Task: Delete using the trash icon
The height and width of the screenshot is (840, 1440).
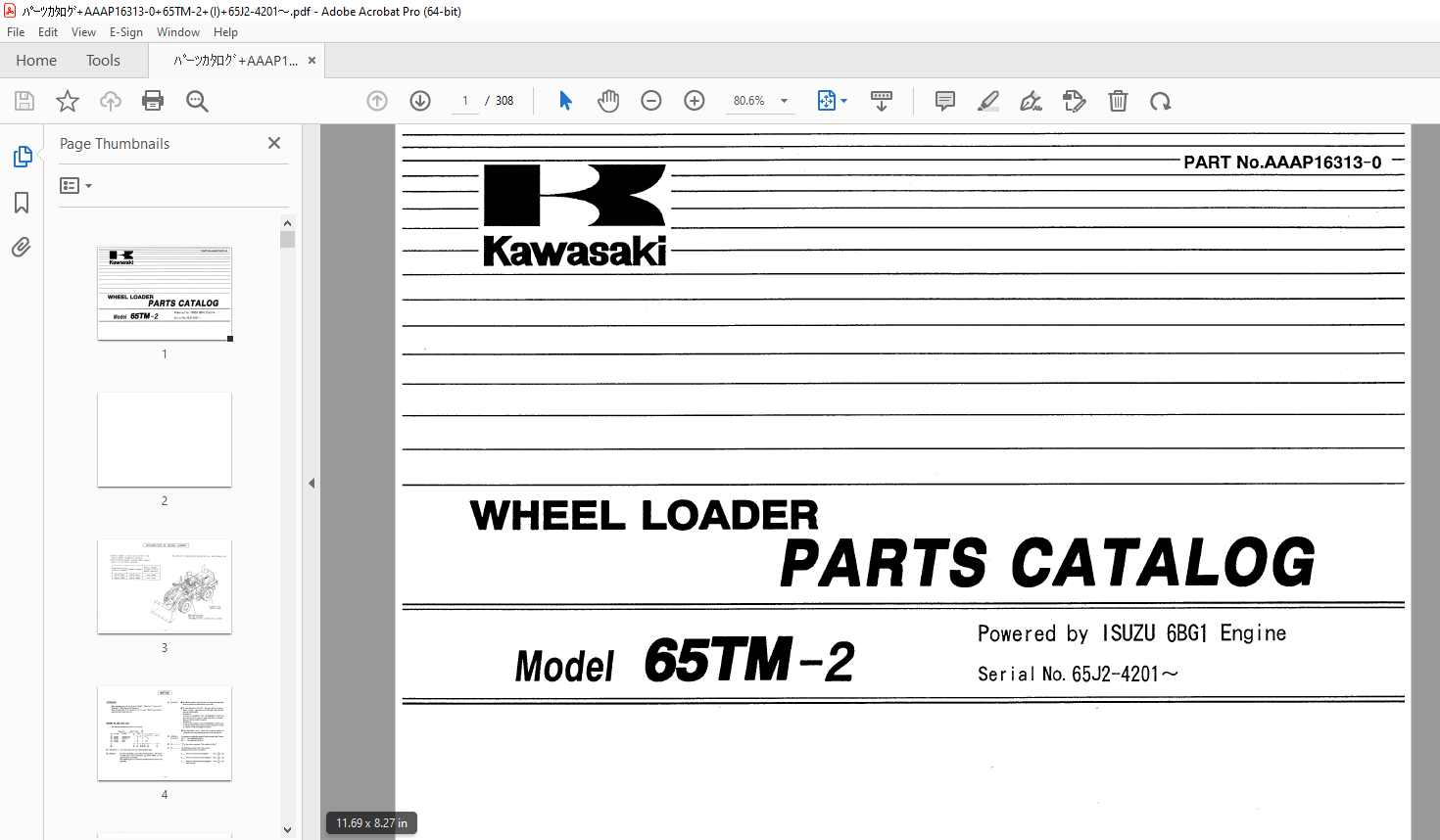Action: tap(1118, 101)
